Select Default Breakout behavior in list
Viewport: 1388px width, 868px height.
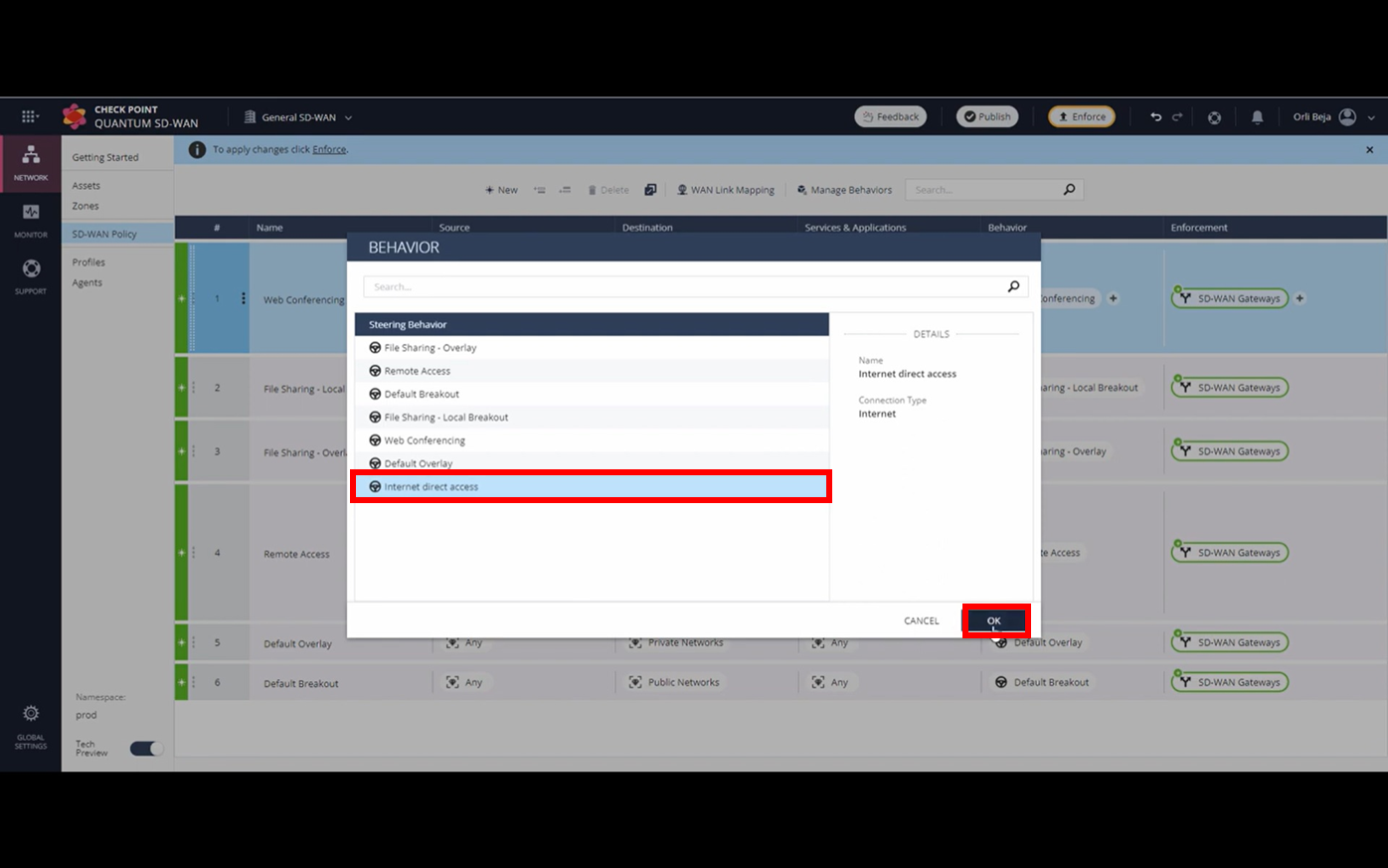click(x=592, y=394)
